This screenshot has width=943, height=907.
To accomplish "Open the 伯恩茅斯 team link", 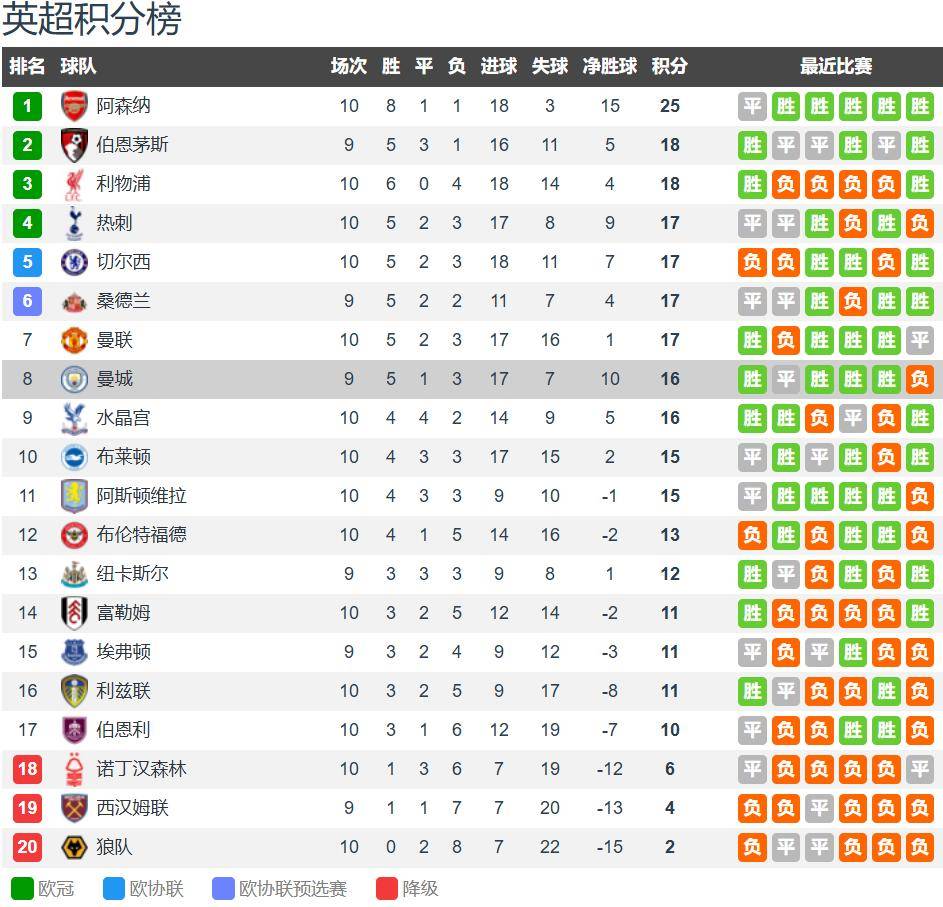I will coord(132,145).
